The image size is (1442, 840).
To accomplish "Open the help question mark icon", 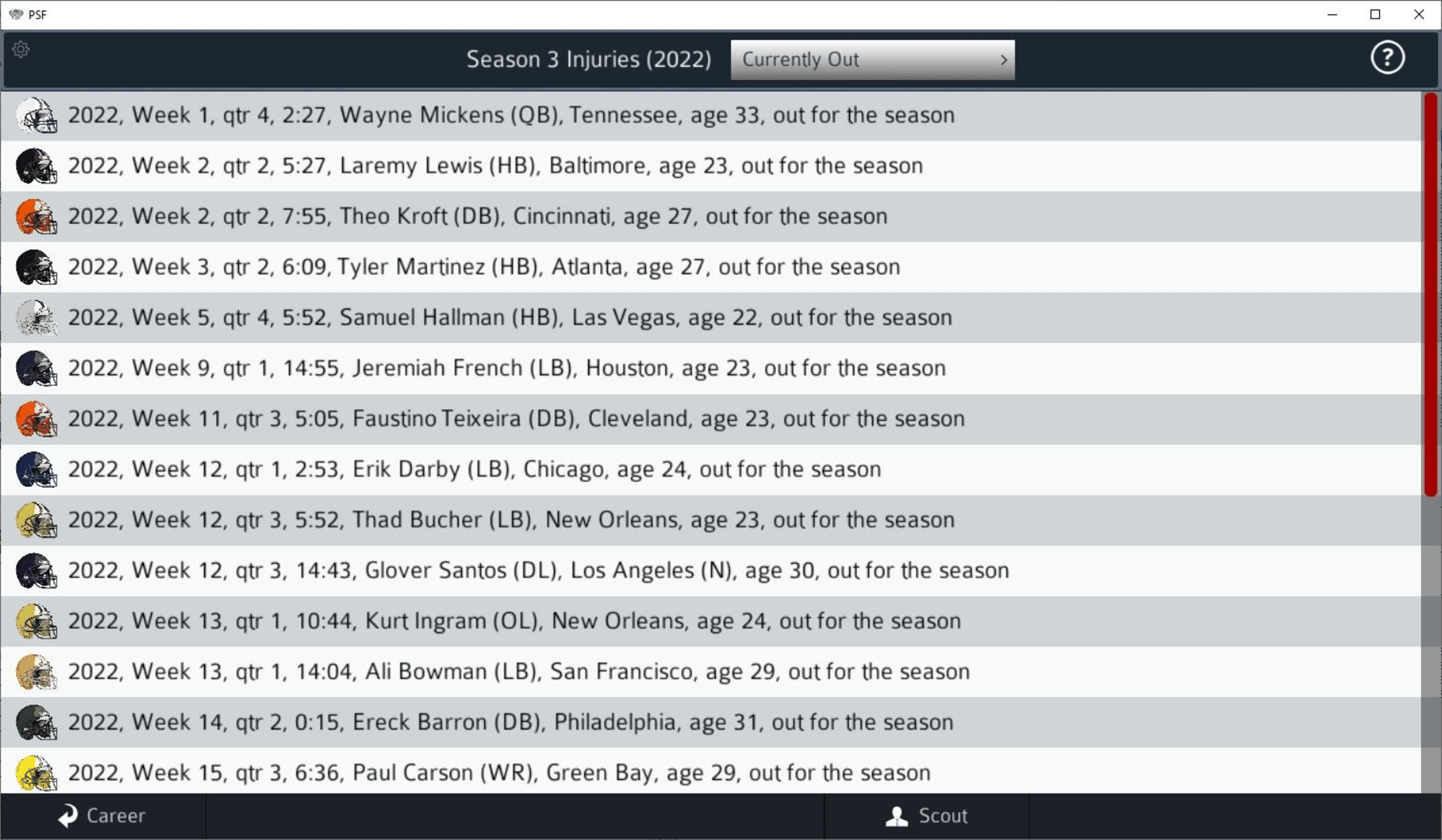I will (x=1387, y=58).
